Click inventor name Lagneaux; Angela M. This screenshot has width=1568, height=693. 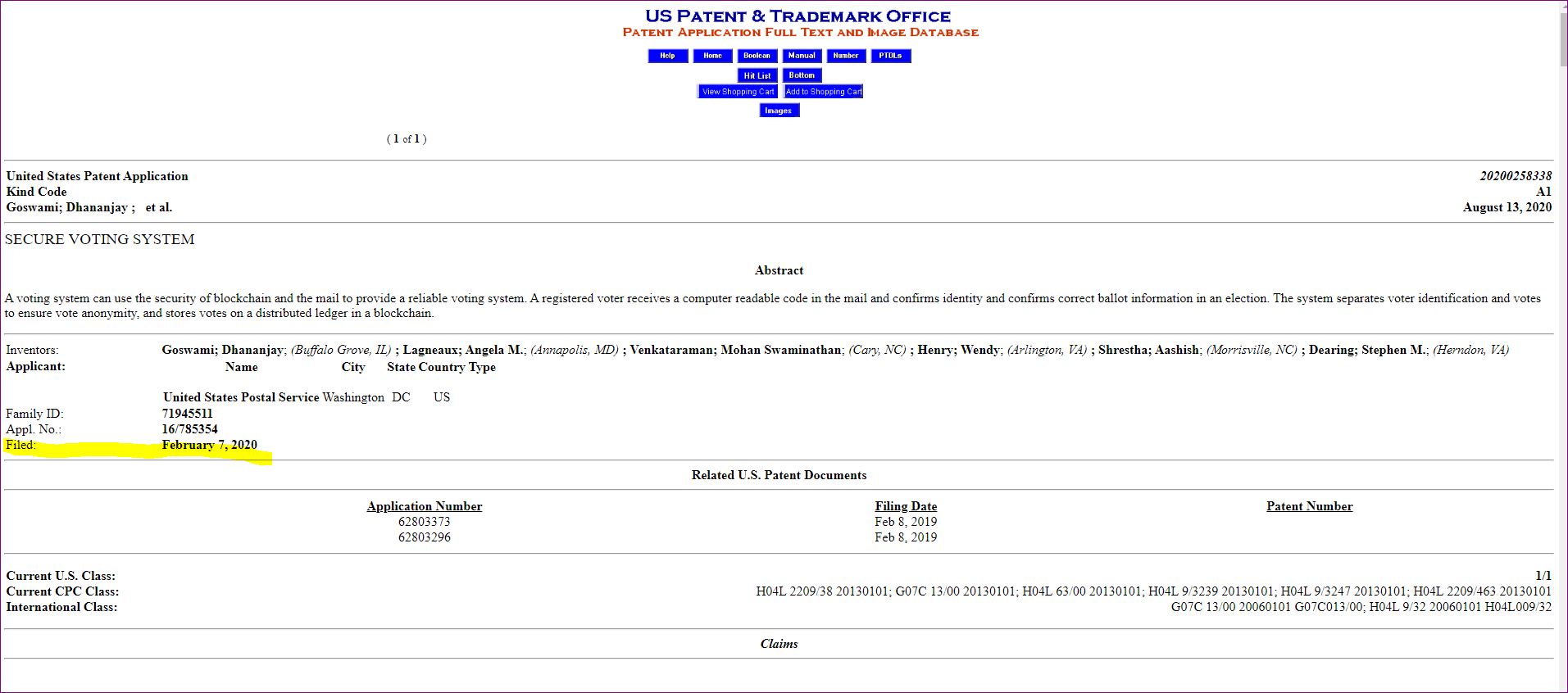click(x=463, y=350)
